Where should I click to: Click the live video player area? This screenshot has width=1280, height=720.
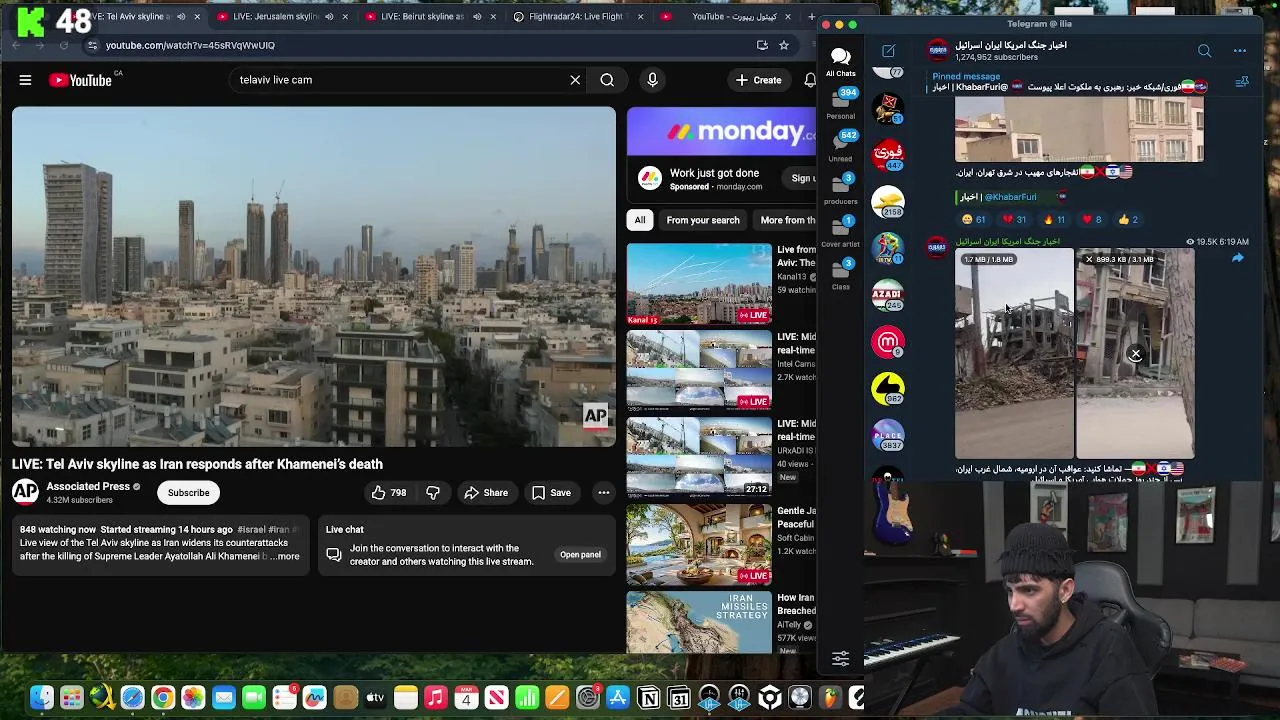pyautogui.click(x=314, y=277)
